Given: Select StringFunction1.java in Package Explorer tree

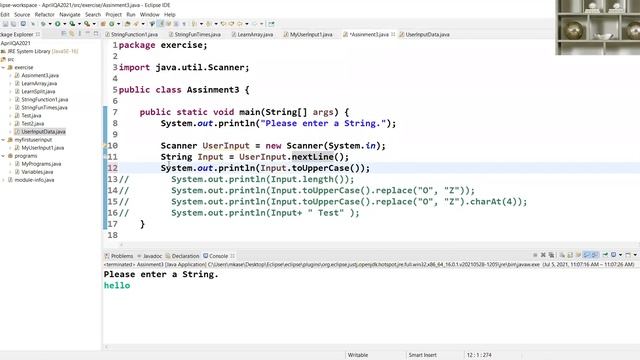Looking at the screenshot, I should point(44,100).
